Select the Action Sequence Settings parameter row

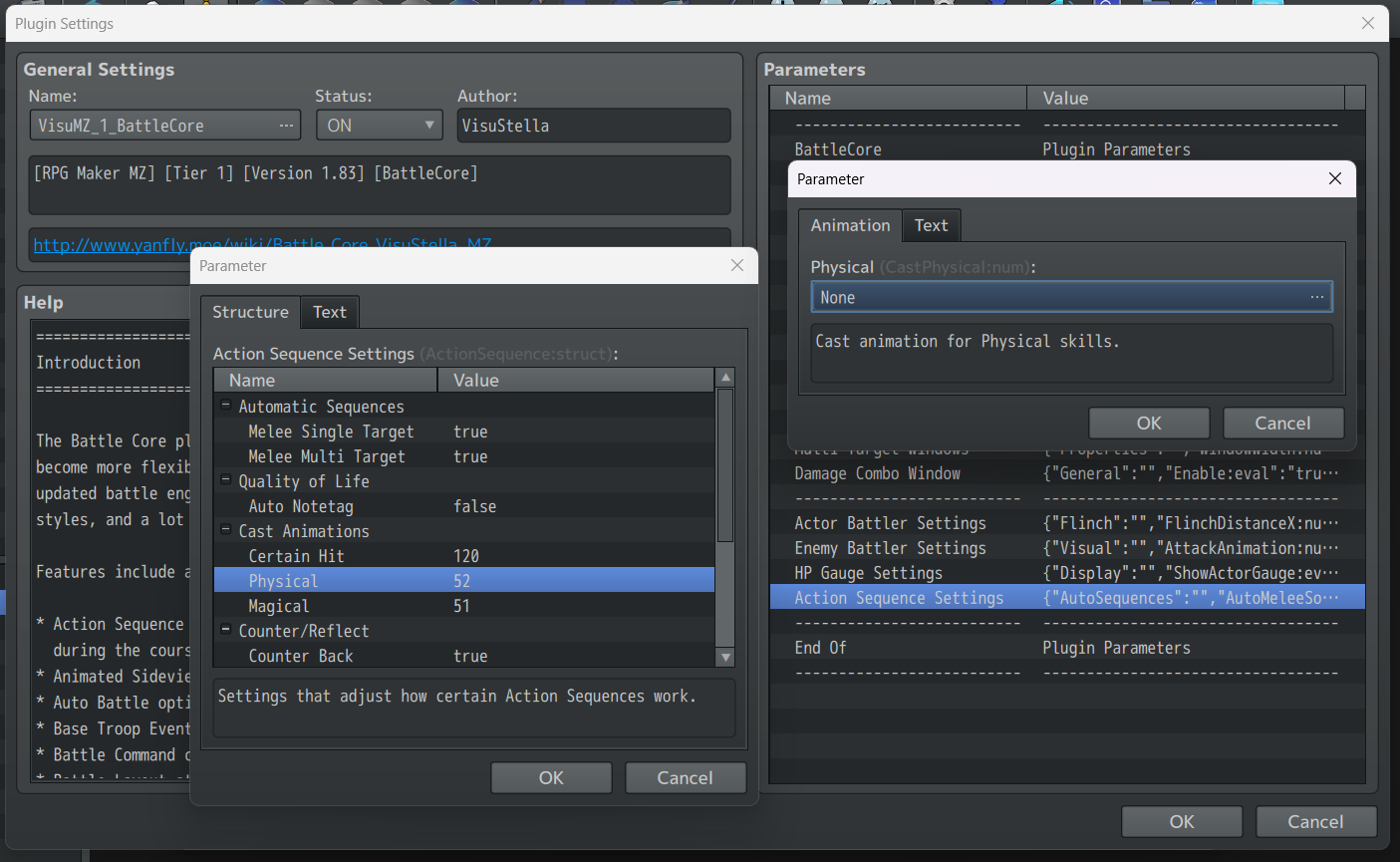[1067, 598]
